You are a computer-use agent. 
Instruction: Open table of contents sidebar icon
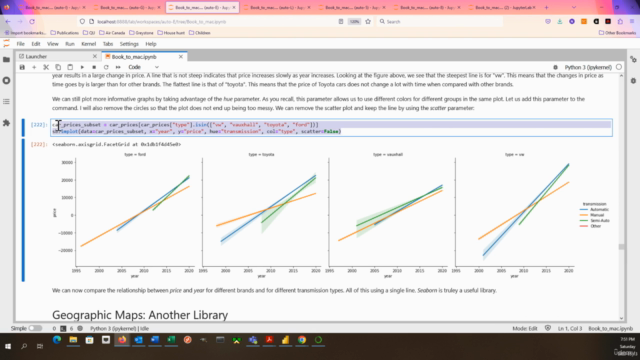(x=6, y=101)
